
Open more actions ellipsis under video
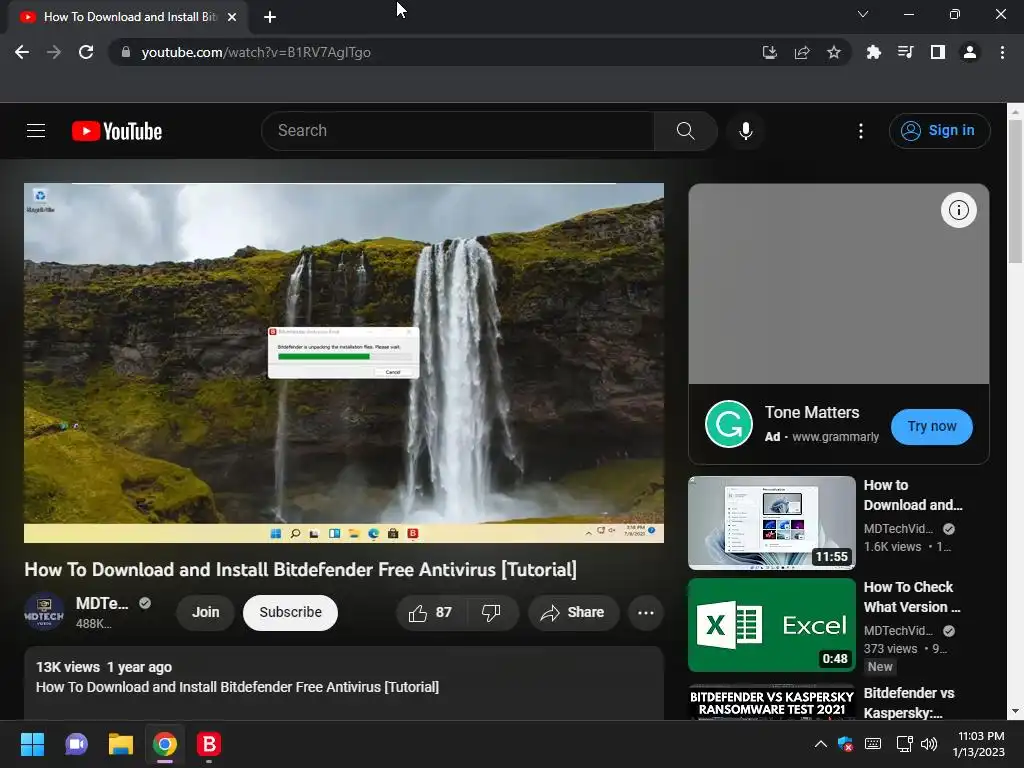point(646,613)
